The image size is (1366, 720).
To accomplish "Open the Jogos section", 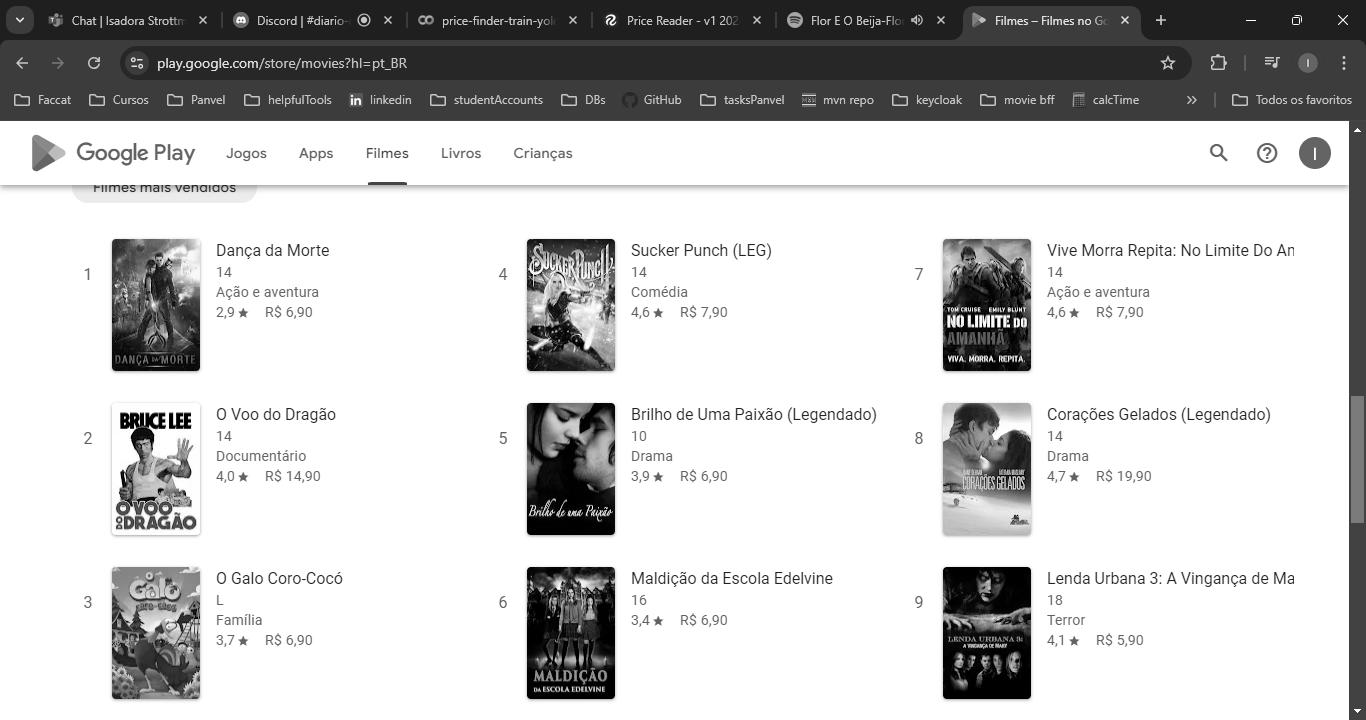I will (x=246, y=153).
